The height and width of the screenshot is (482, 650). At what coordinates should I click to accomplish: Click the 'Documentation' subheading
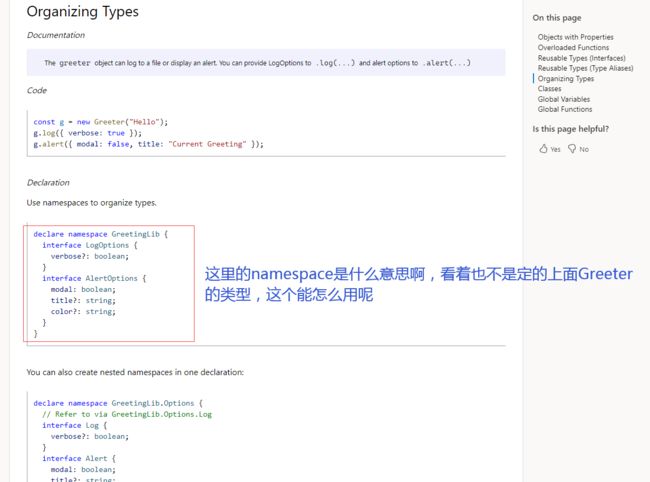pyautogui.click(x=56, y=35)
